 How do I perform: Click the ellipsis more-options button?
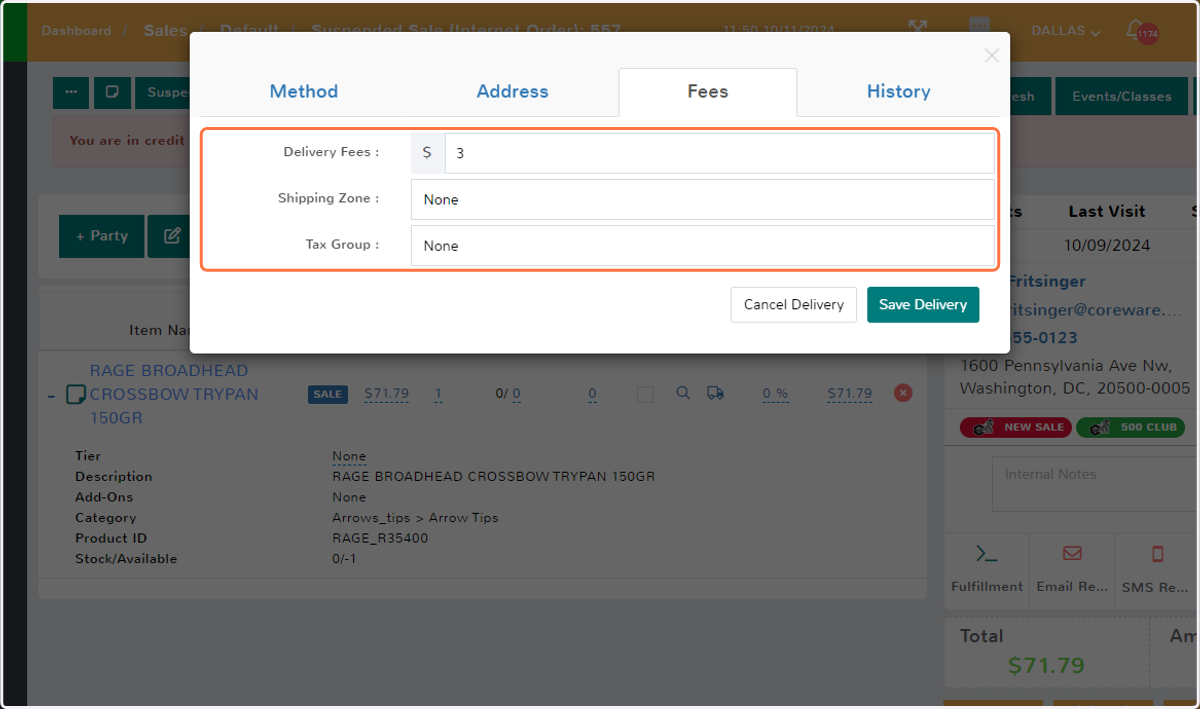pyautogui.click(x=71, y=93)
